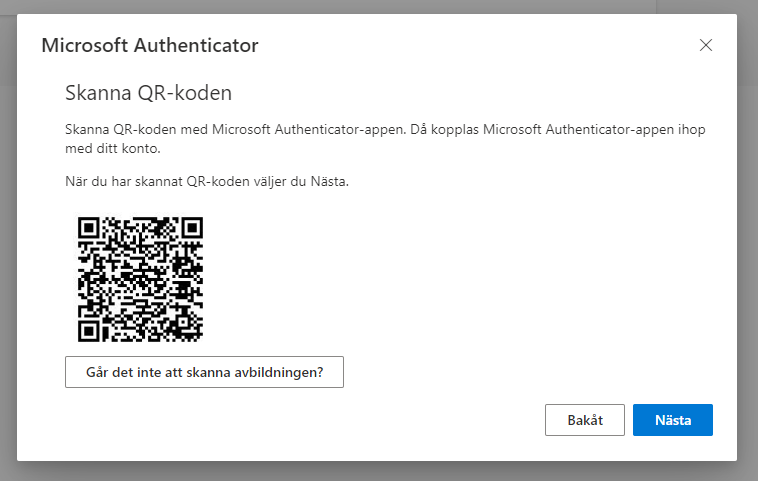Image resolution: width=758 pixels, height=481 pixels.
Task: Open "Går det inte att skanna avbildningen?"
Action: 204,372
